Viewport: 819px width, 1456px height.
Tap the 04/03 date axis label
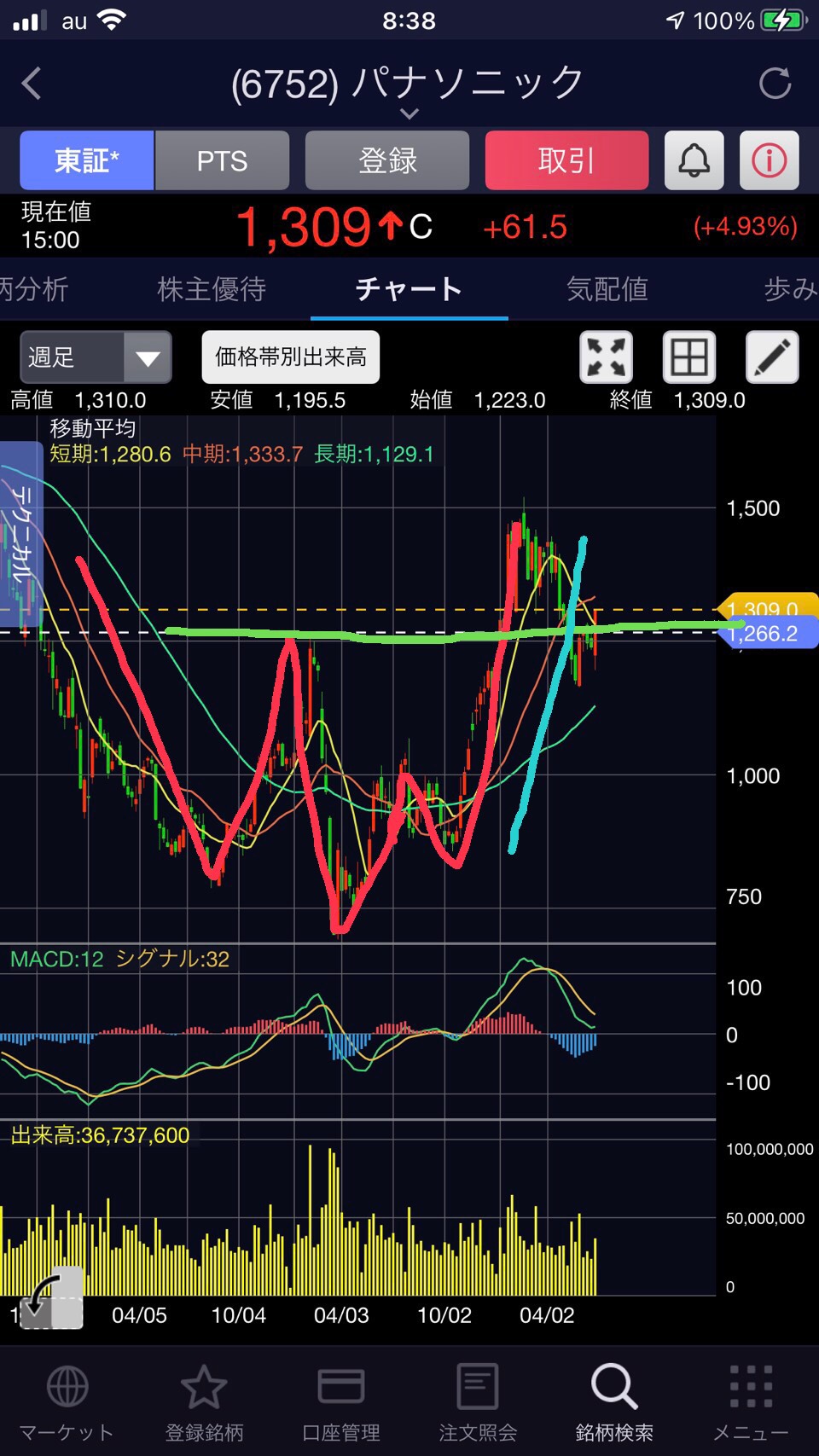(341, 1315)
